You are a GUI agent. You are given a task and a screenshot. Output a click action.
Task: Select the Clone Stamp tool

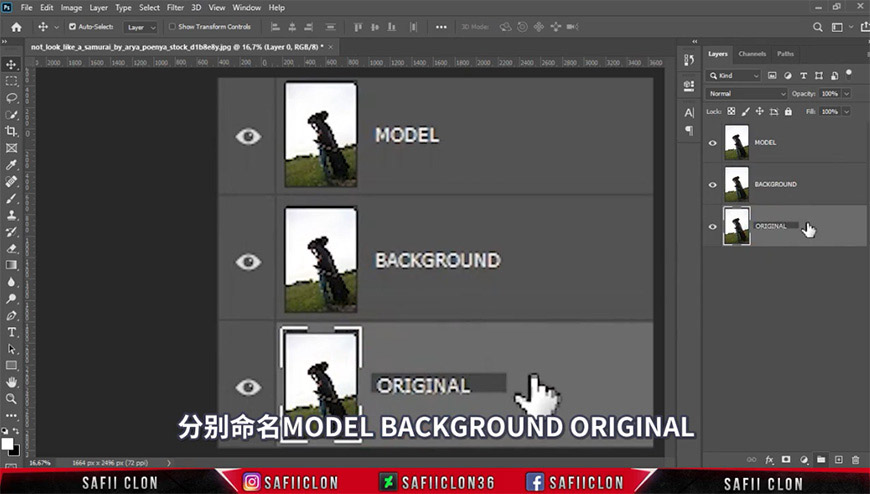(11, 215)
